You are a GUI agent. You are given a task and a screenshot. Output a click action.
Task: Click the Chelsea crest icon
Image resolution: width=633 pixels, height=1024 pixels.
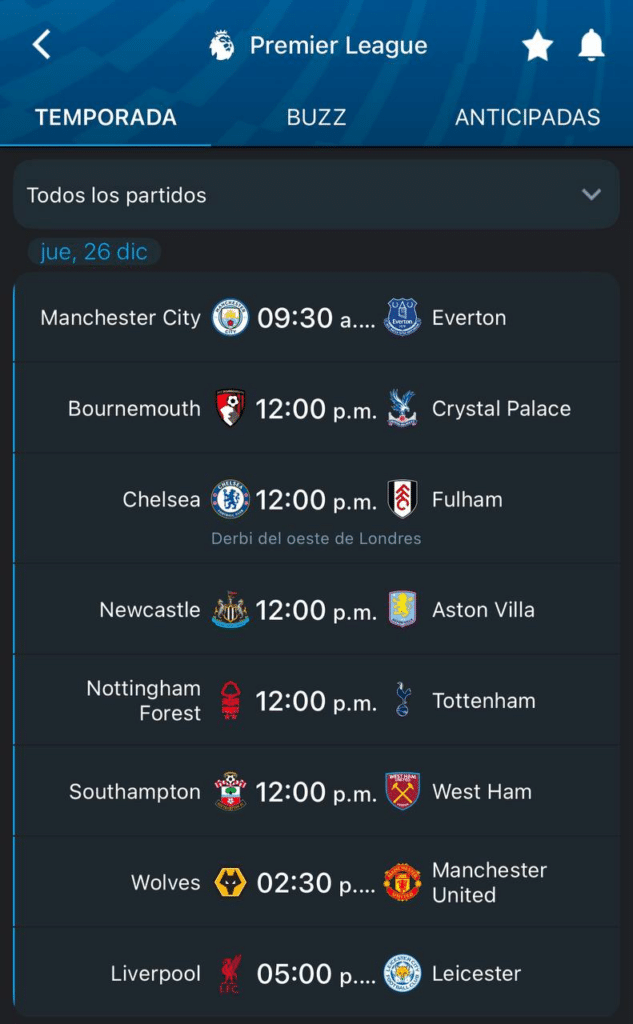click(x=228, y=499)
